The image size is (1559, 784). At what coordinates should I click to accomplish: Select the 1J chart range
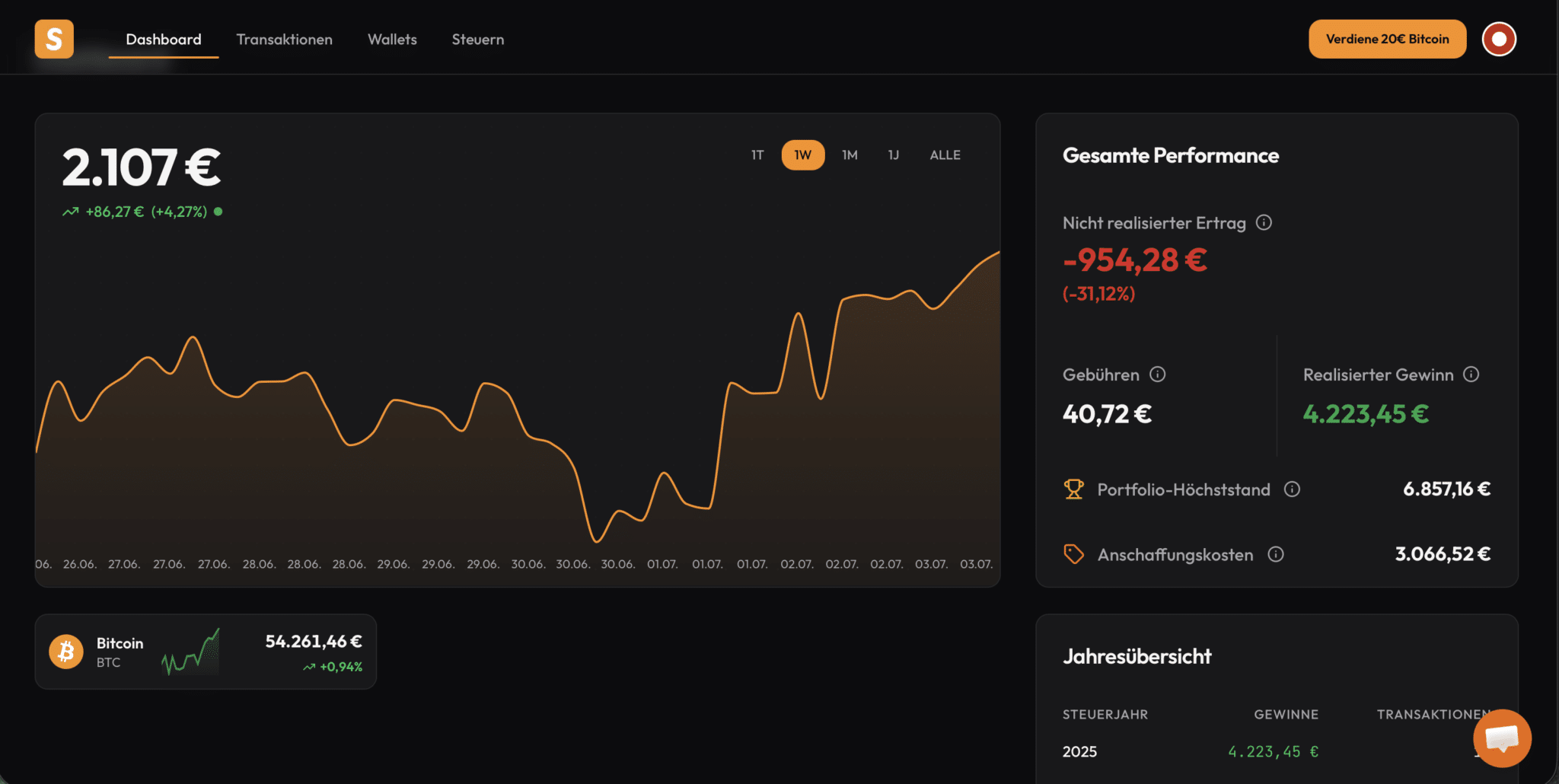(894, 155)
